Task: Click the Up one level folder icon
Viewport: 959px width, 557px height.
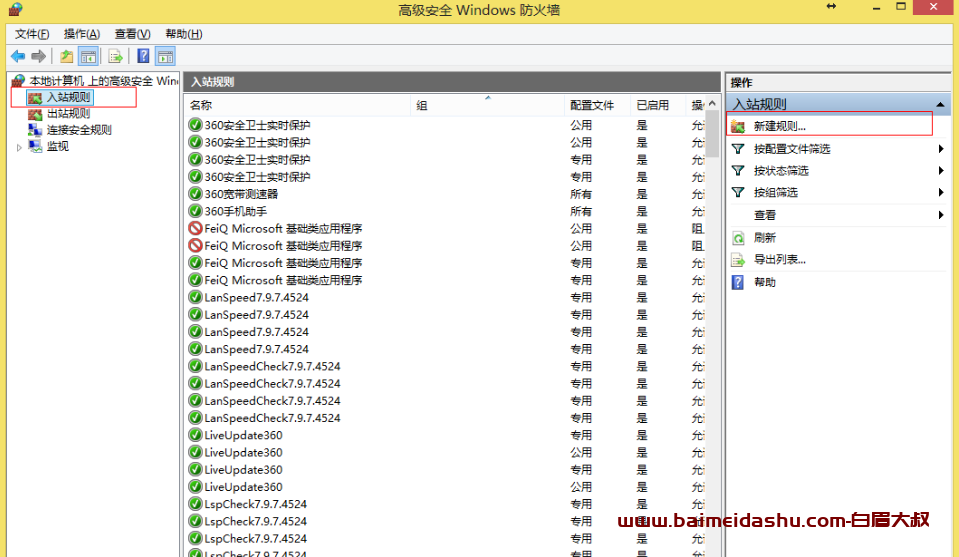Action: (x=67, y=56)
